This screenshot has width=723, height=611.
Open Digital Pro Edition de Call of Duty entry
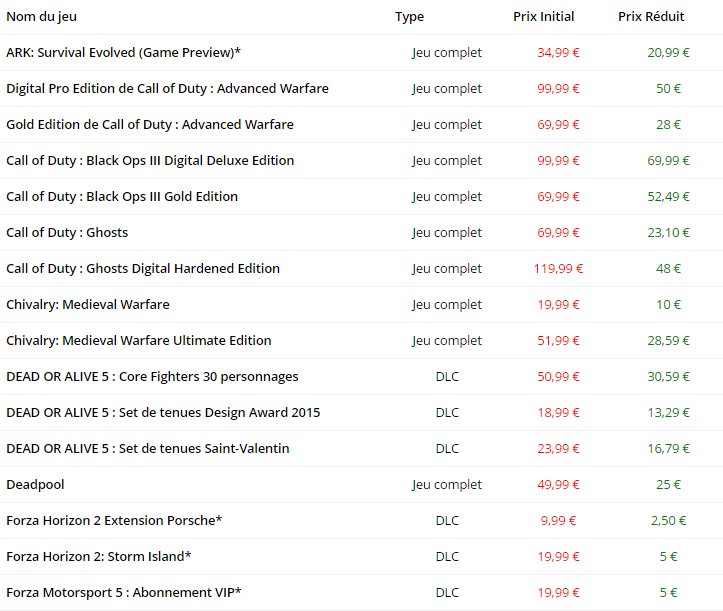167,89
